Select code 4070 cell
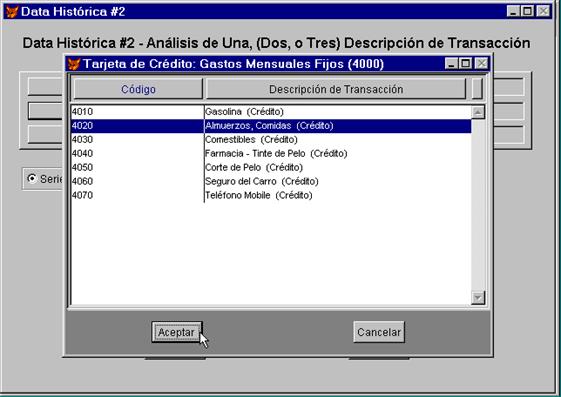This screenshot has width=561, height=397. click(137, 195)
